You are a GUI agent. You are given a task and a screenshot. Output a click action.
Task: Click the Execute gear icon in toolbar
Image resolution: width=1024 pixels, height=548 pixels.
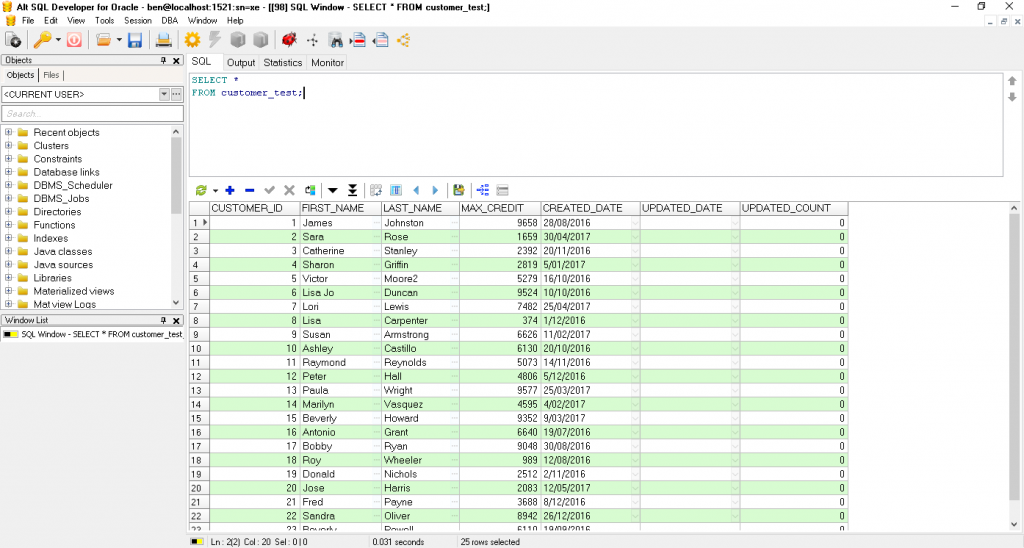point(192,40)
